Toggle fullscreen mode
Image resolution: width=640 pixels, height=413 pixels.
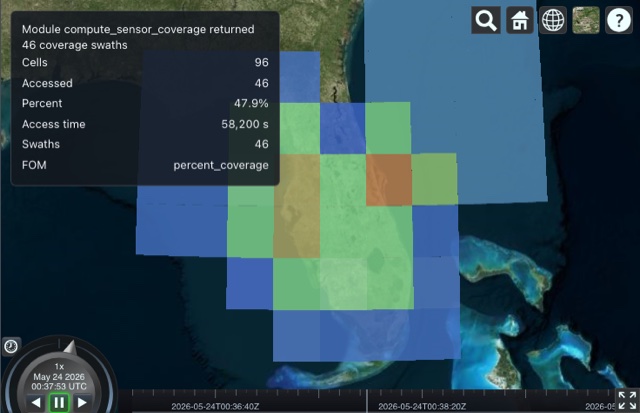tap(627, 400)
